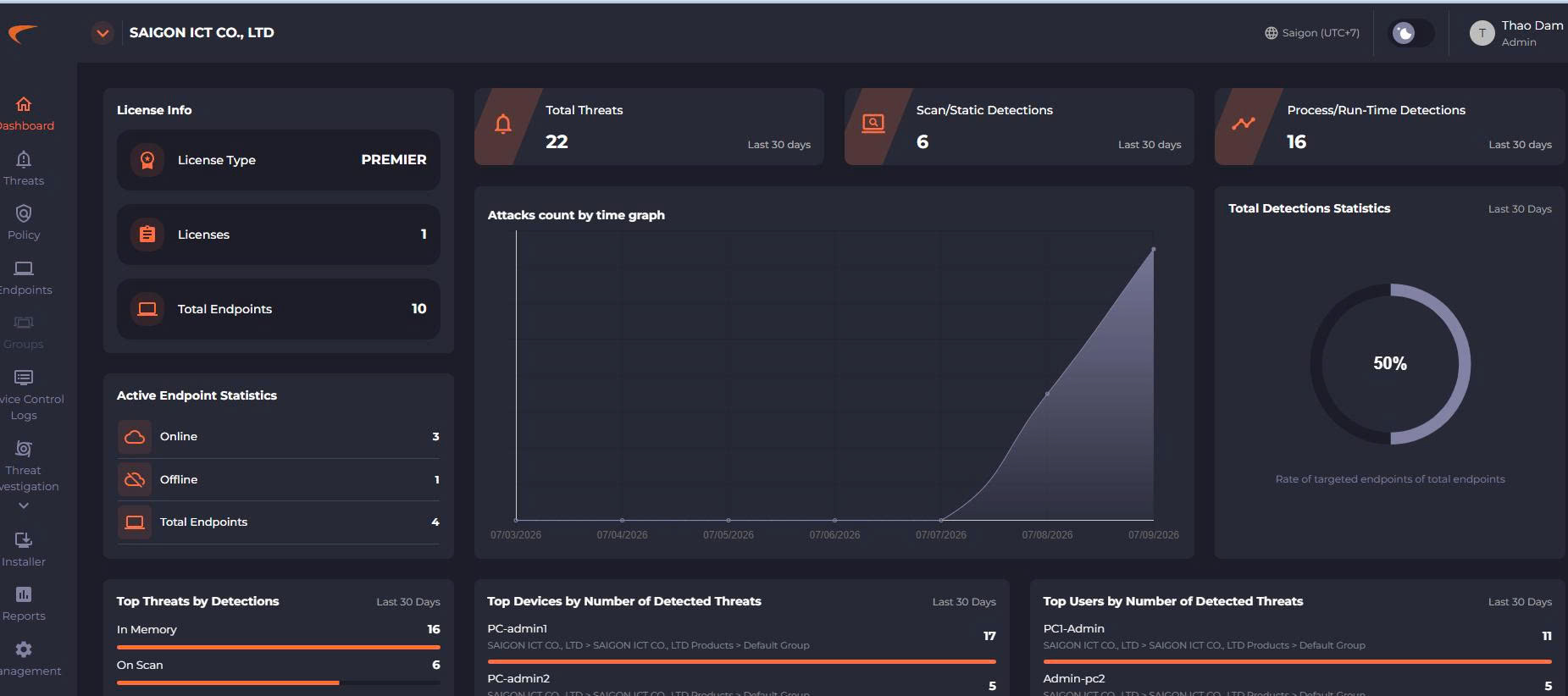Click the PC1-Admin user name
The height and width of the screenshot is (696, 1568).
[x=1074, y=628]
